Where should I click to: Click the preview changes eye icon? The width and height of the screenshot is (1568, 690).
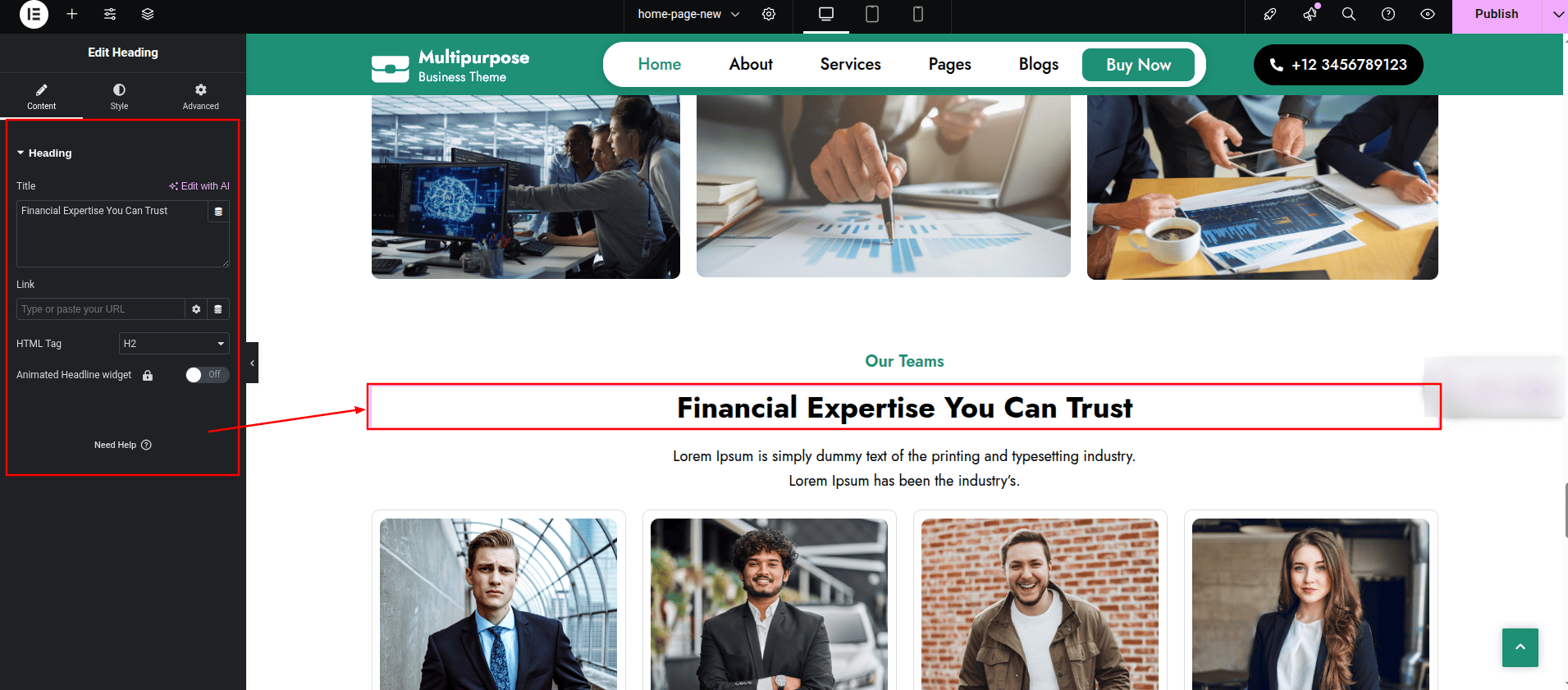click(1428, 14)
